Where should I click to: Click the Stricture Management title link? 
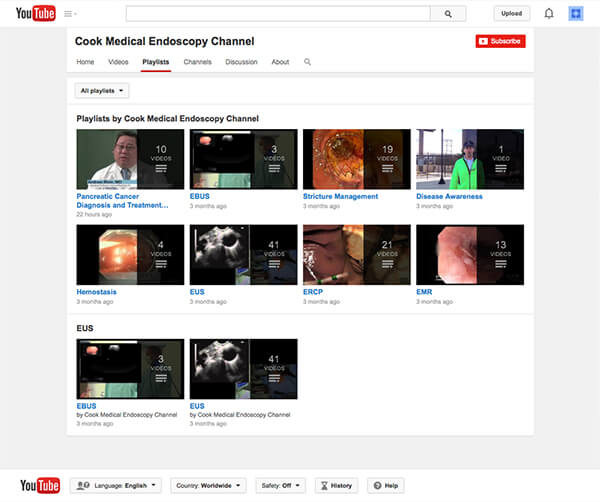(341, 196)
